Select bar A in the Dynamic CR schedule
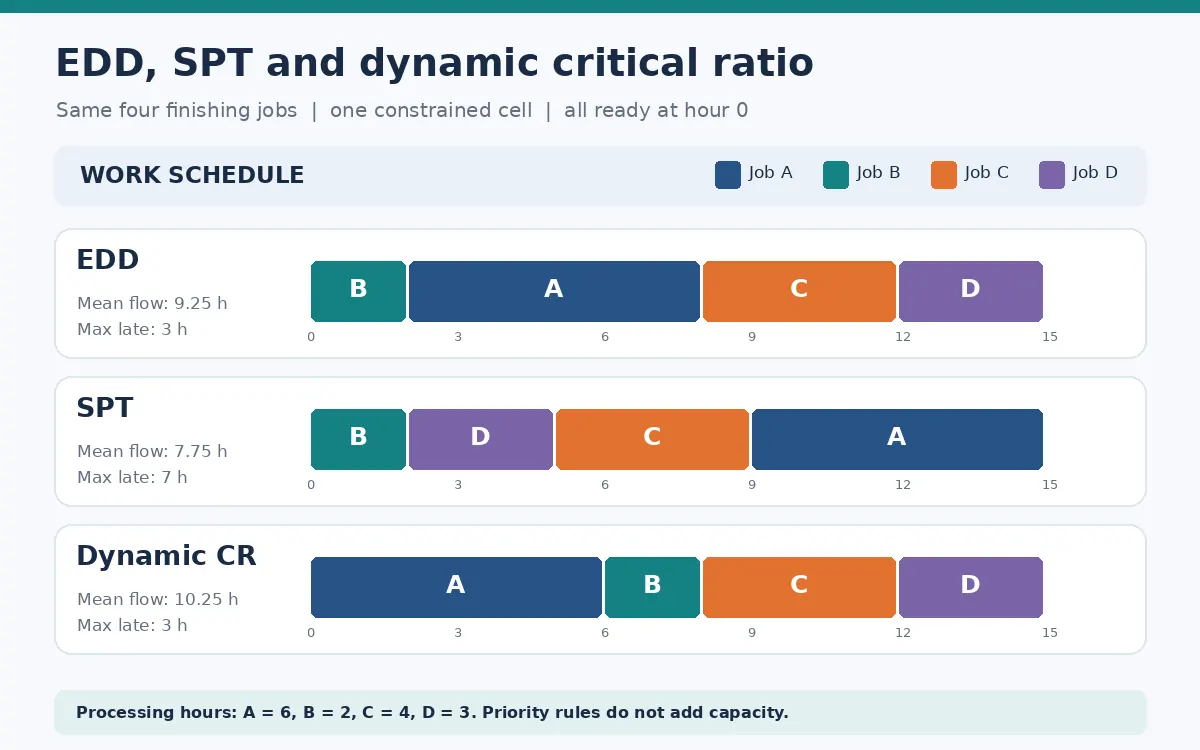Image resolution: width=1200 pixels, height=750 pixels. [456, 587]
